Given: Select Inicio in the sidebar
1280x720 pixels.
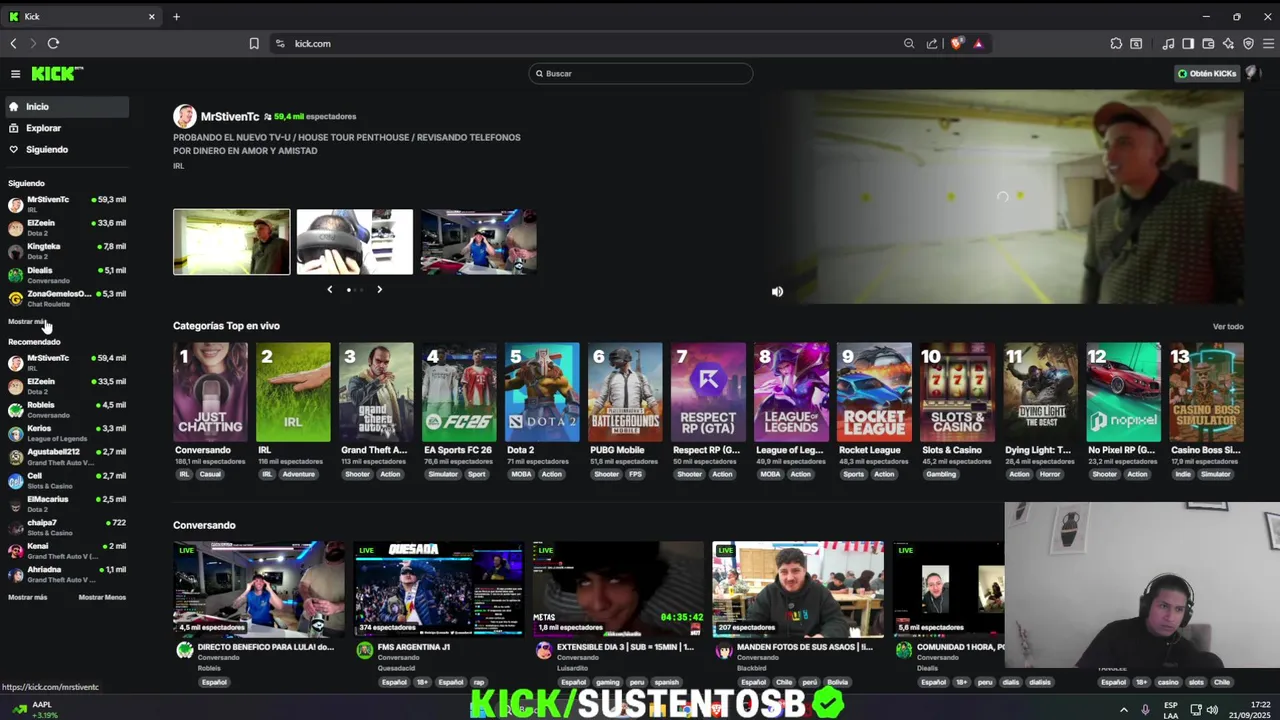Looking at the screenshot, I should pos(65,106).
